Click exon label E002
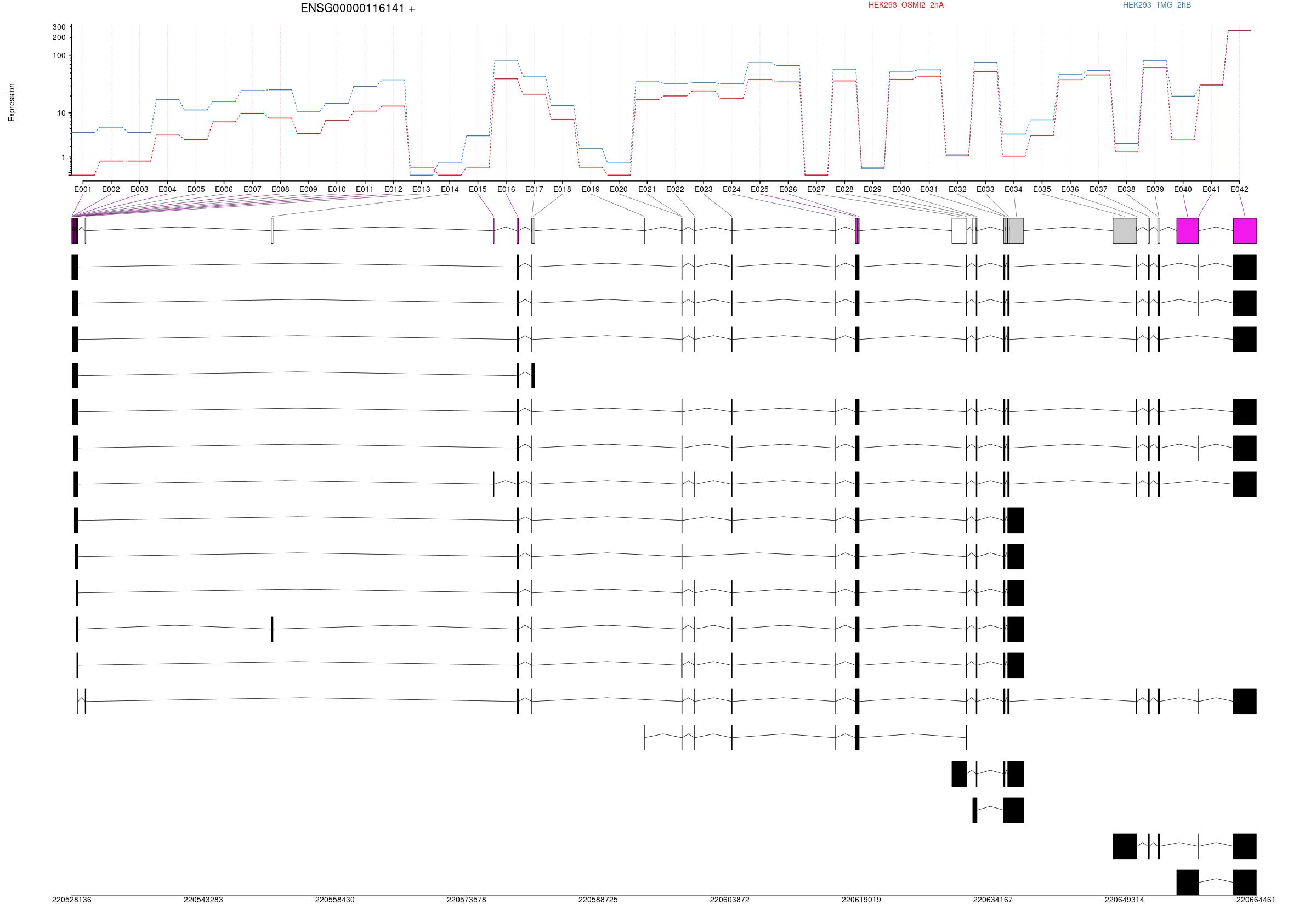This screenshot has height=910, width=1316. pos(111,190)
